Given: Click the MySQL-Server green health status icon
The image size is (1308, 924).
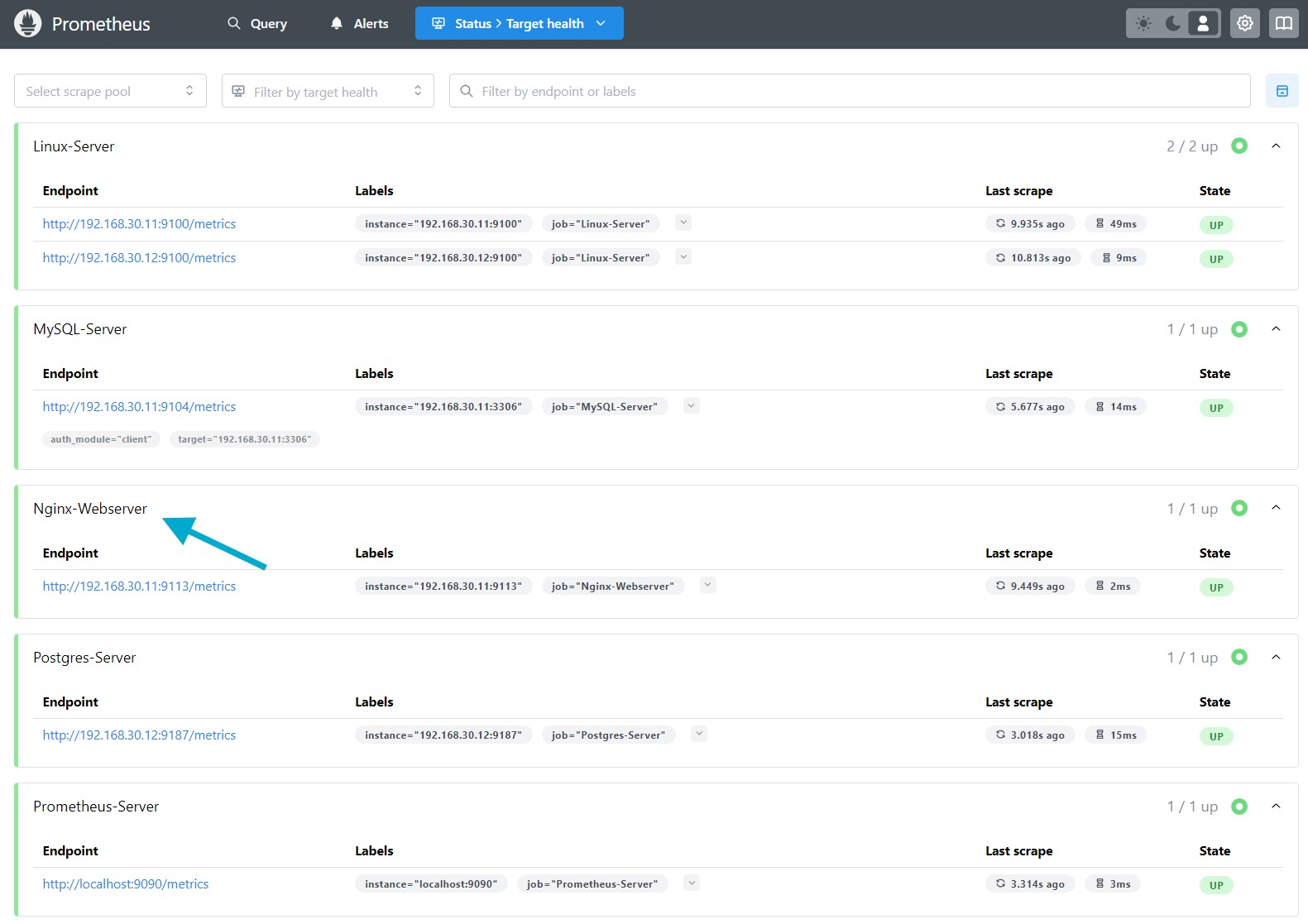Looking at the screenshot, I should click(x=1239, y=329).
